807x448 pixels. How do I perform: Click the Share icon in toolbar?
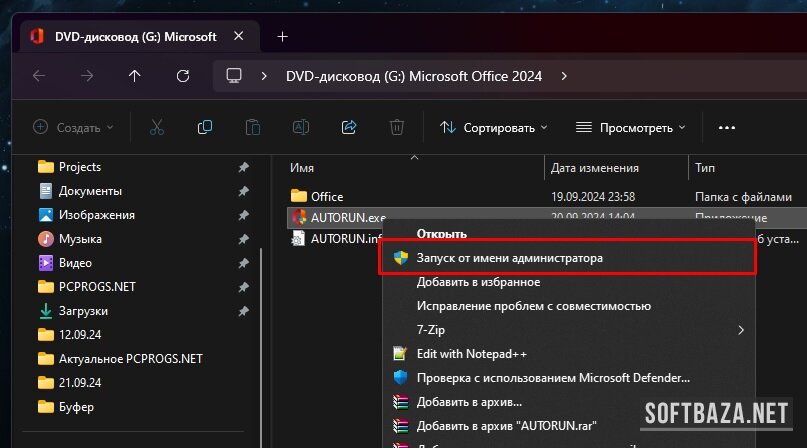pos(349,128)
